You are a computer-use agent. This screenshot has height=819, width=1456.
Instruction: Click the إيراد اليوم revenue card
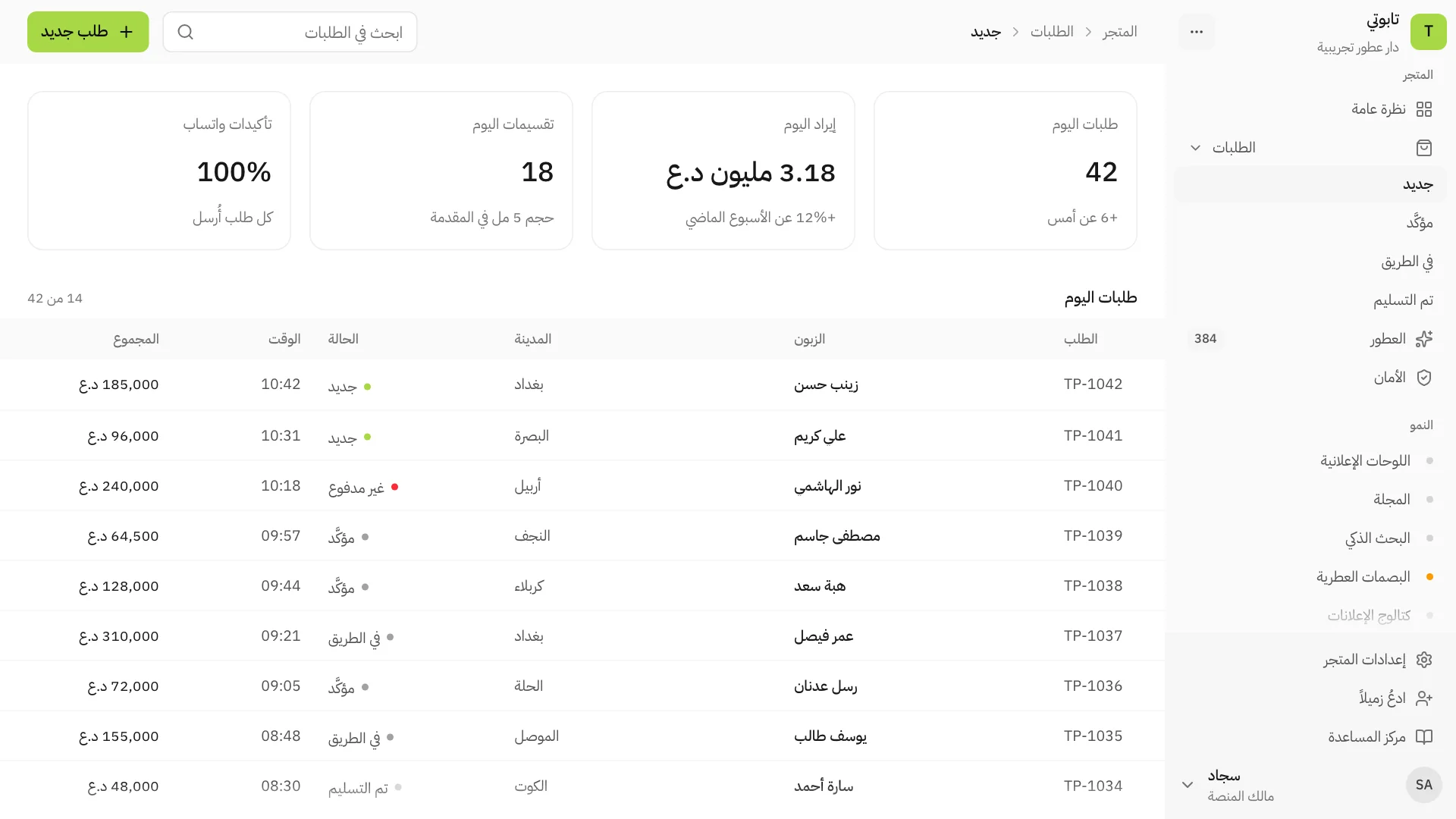point(723,171)
